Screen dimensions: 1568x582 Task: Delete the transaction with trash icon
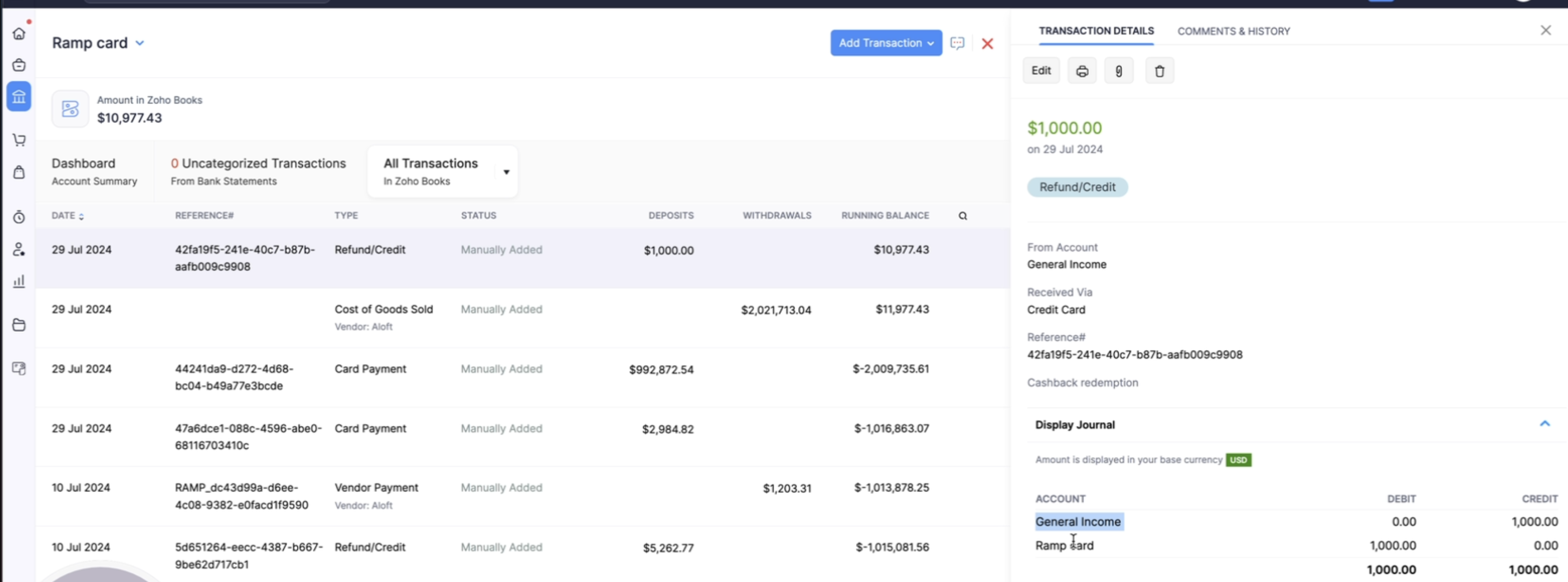[1160, 72]
